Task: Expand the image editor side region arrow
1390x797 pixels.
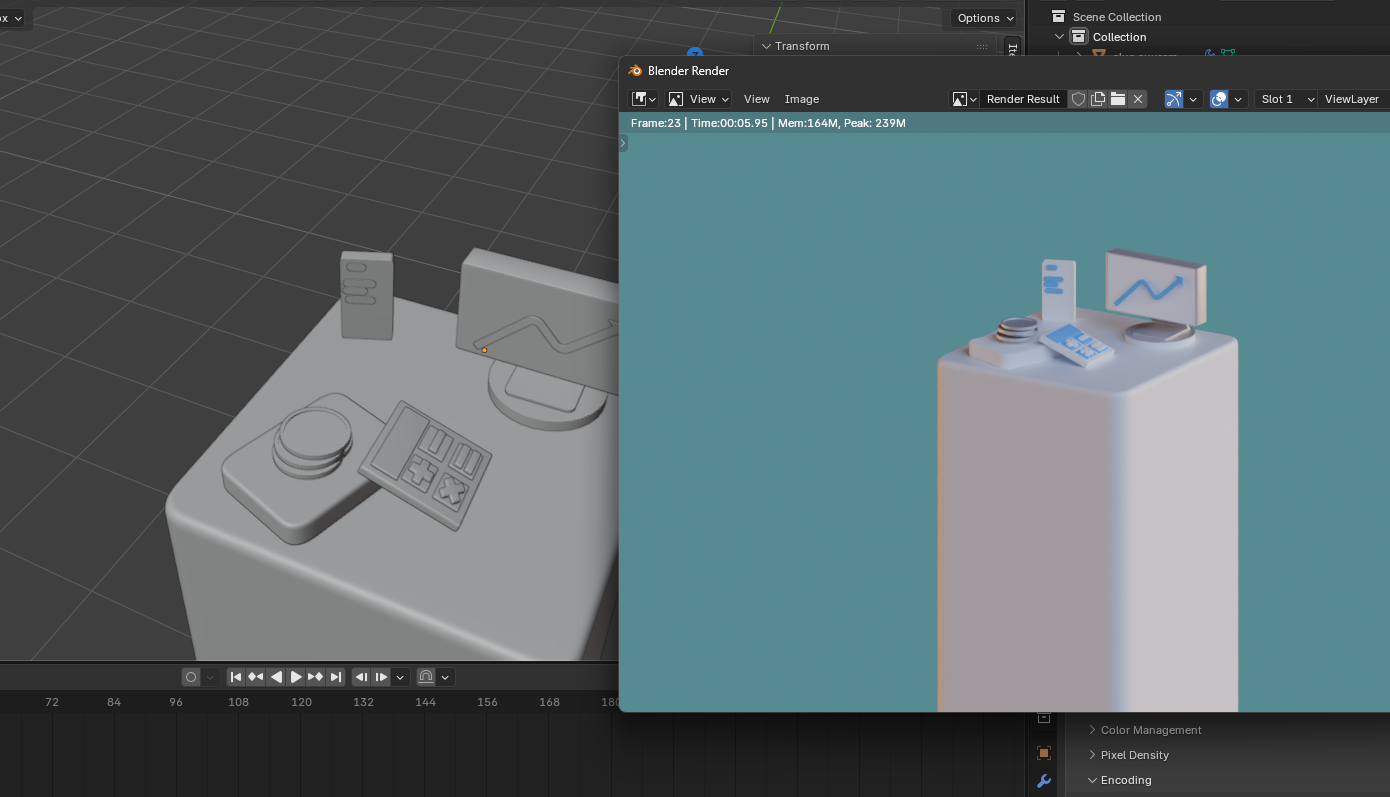Action: pyautogui.click(x=623, y=143)
